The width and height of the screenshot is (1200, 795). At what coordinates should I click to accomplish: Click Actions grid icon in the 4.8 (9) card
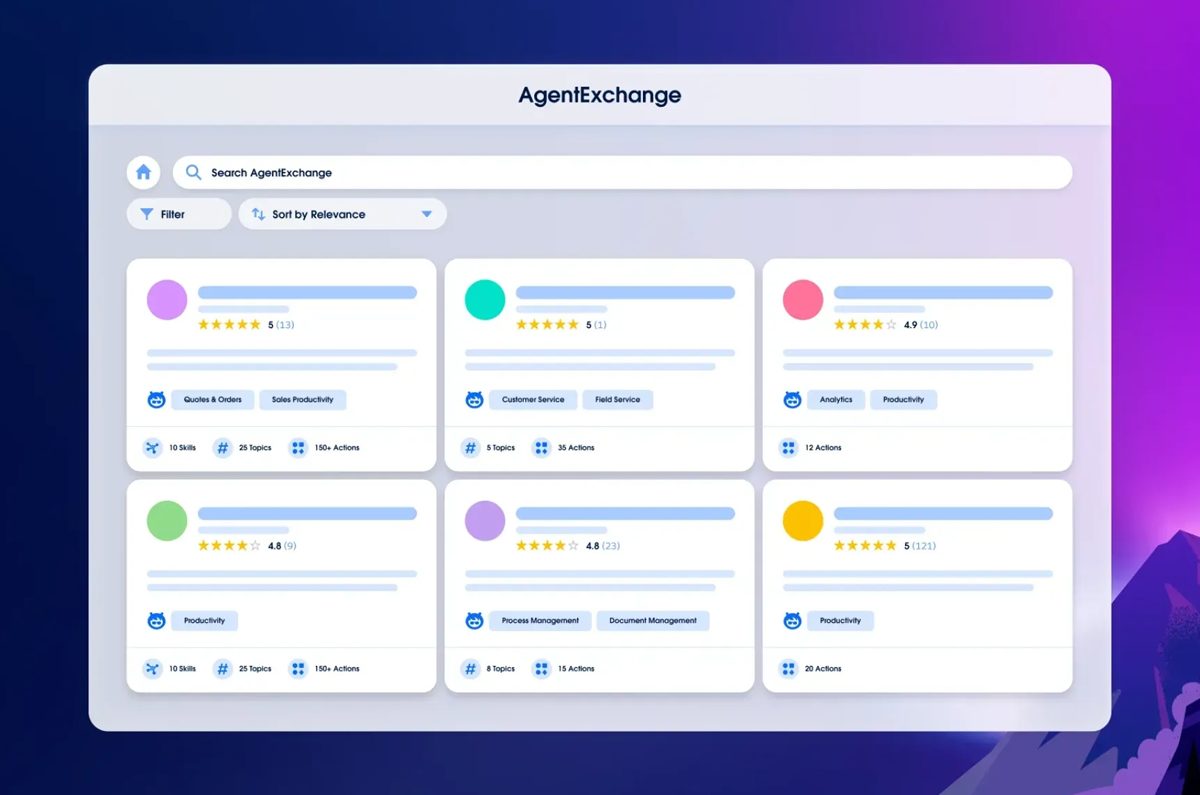coord(298,669)
